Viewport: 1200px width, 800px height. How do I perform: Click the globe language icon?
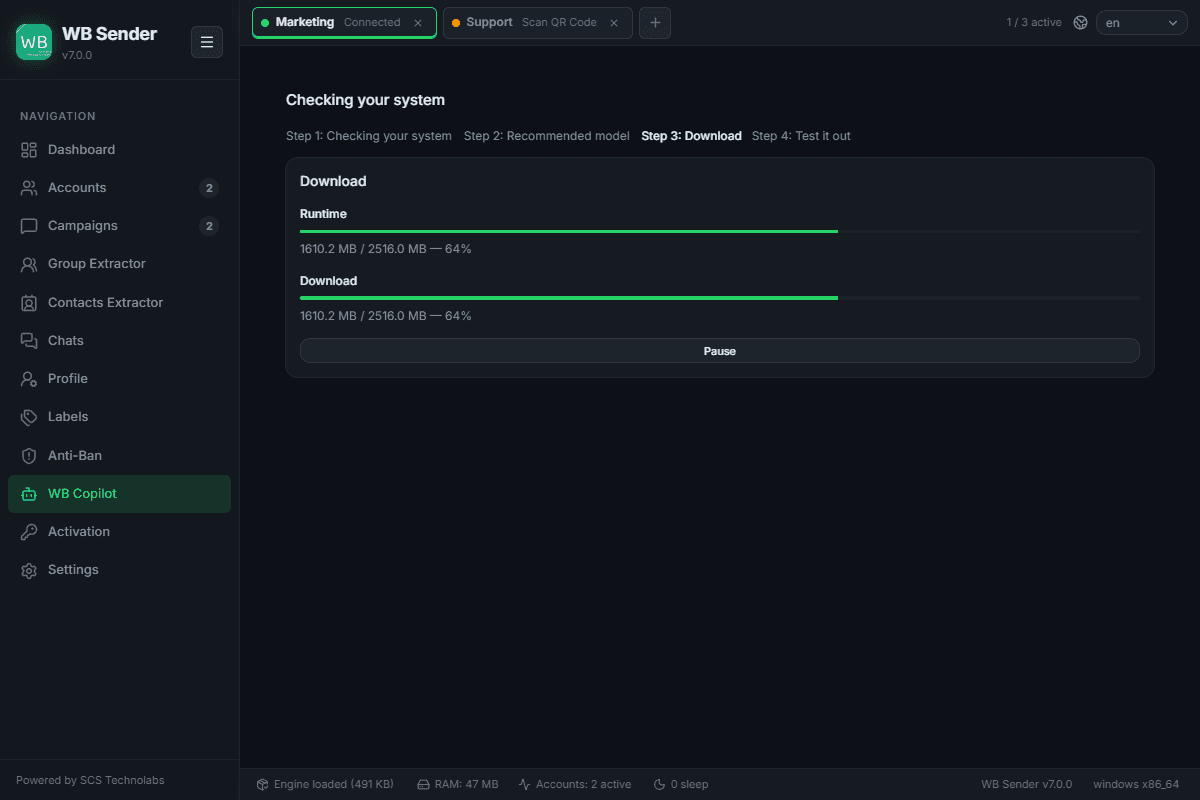[1080, 23]
